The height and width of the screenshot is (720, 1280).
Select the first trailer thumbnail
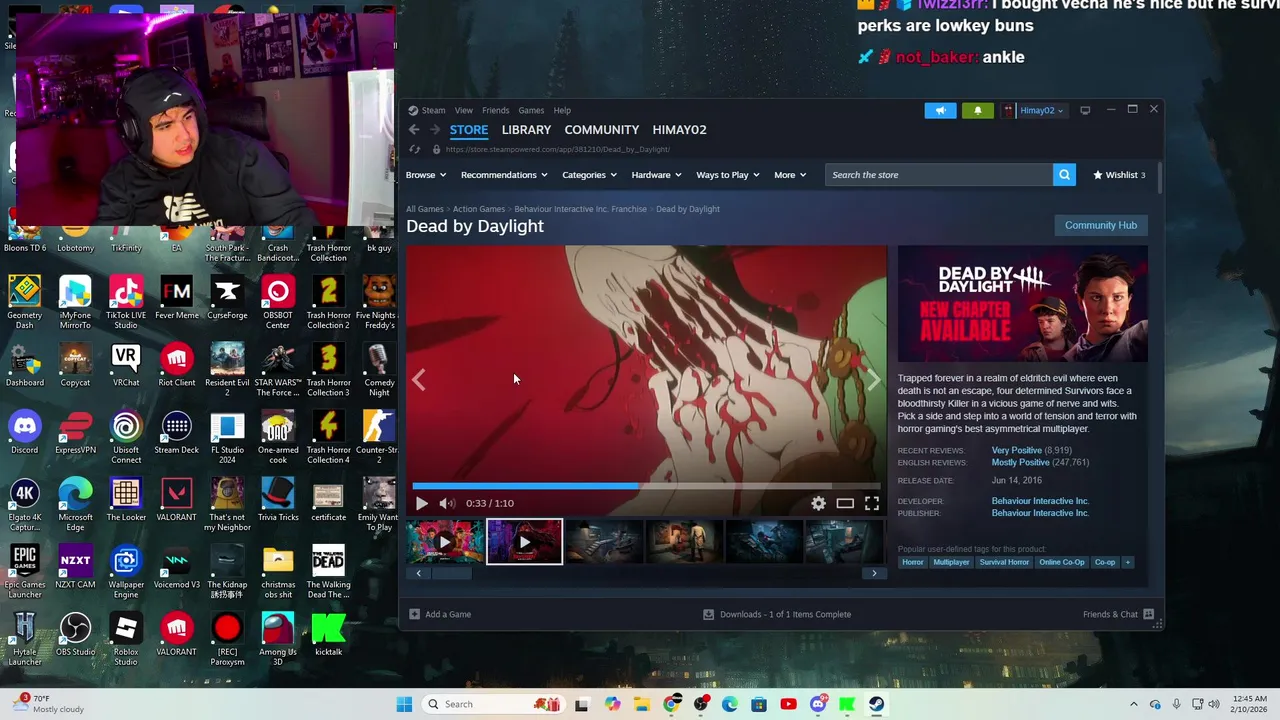pos(445,542)
